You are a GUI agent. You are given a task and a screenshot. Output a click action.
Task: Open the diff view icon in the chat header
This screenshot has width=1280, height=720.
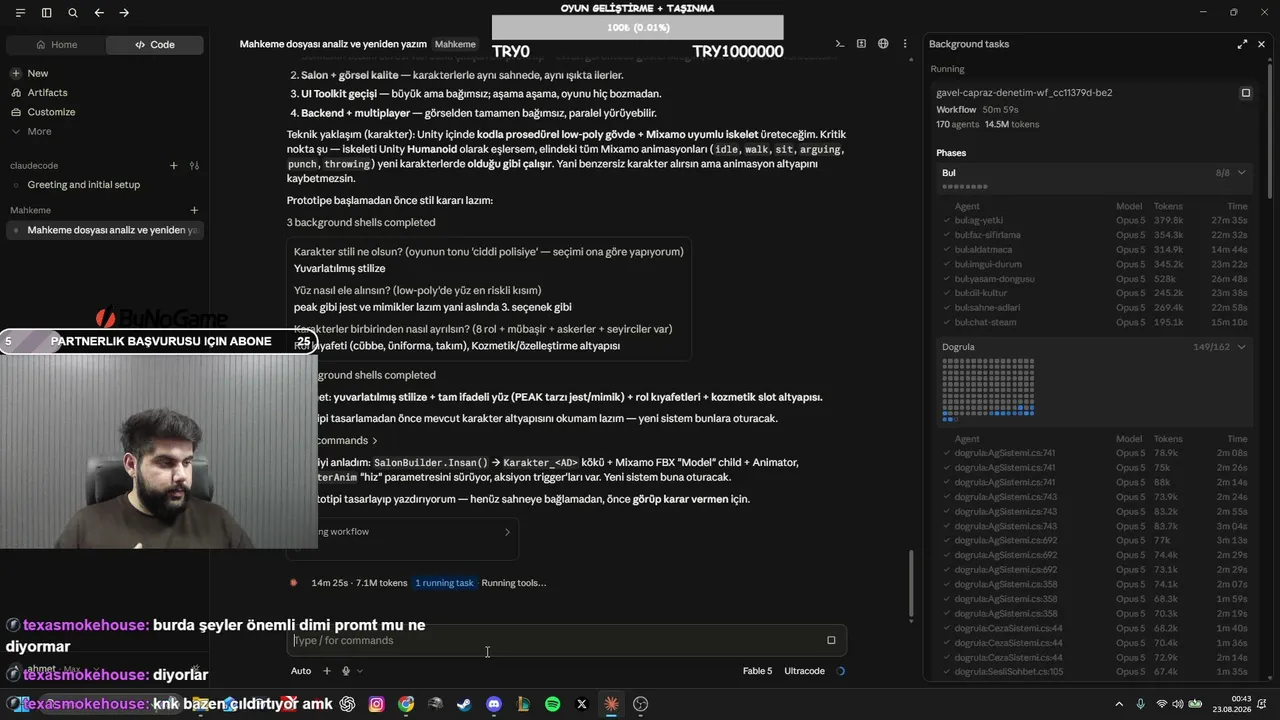pyautogui.click(x=861, y=44)
